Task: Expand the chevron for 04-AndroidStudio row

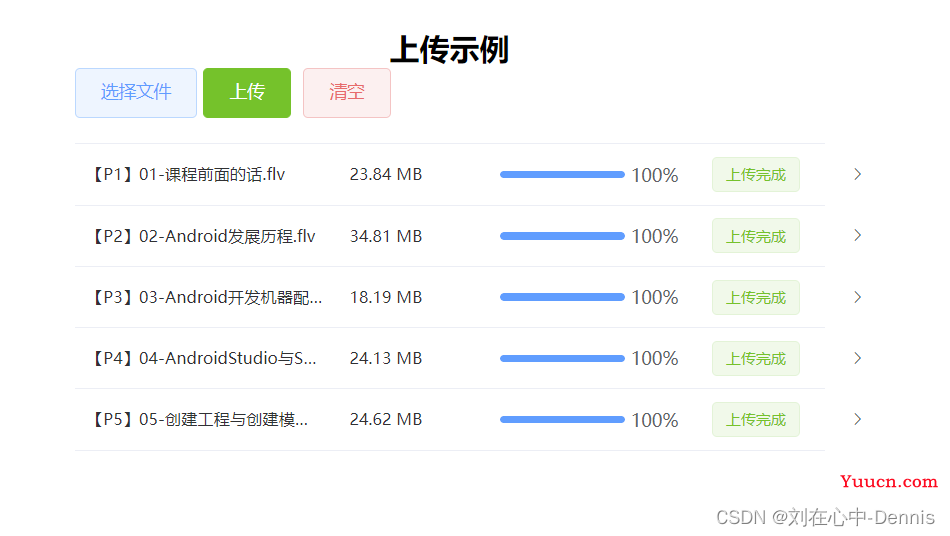Action: [857, 359]
